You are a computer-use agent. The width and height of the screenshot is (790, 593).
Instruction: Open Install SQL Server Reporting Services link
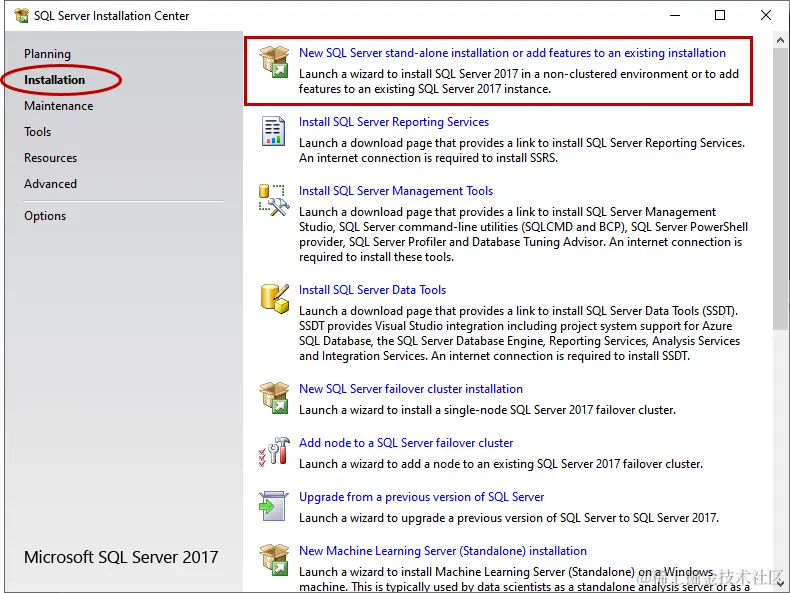[x=393, y=122]
